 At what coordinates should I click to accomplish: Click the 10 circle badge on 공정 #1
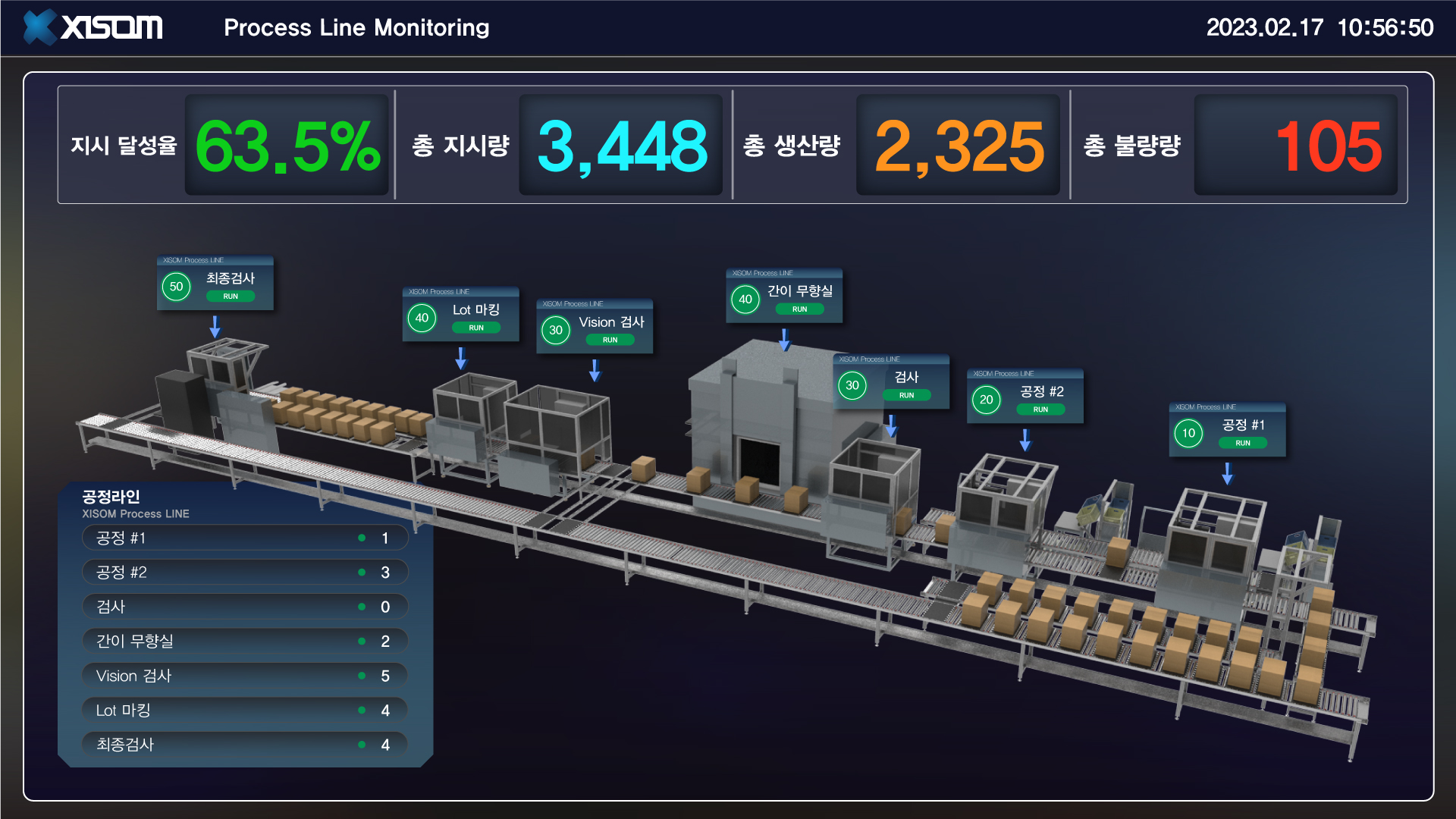coord(1188,433)
